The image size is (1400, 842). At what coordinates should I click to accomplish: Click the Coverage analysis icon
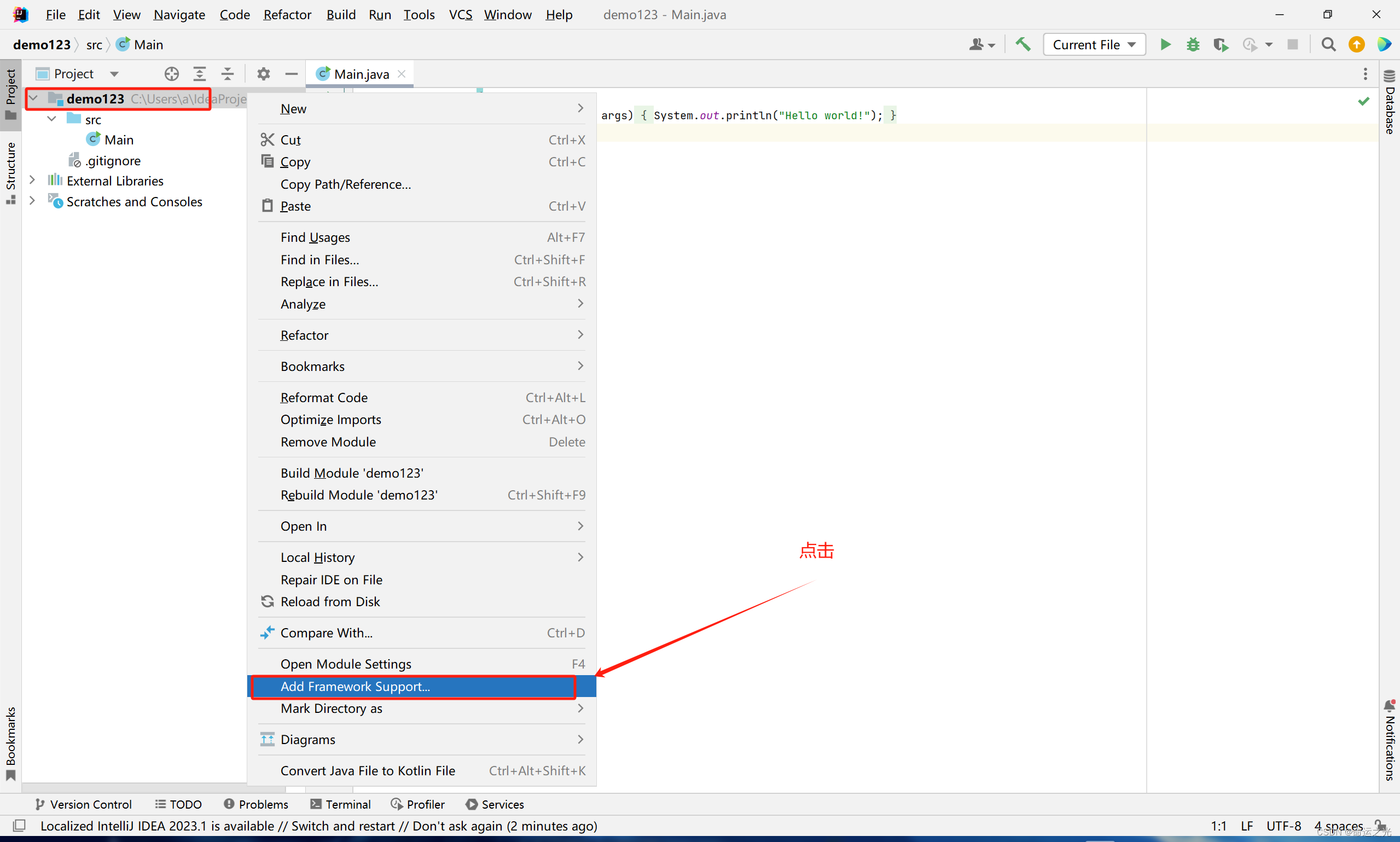(x=1222, y=44)
